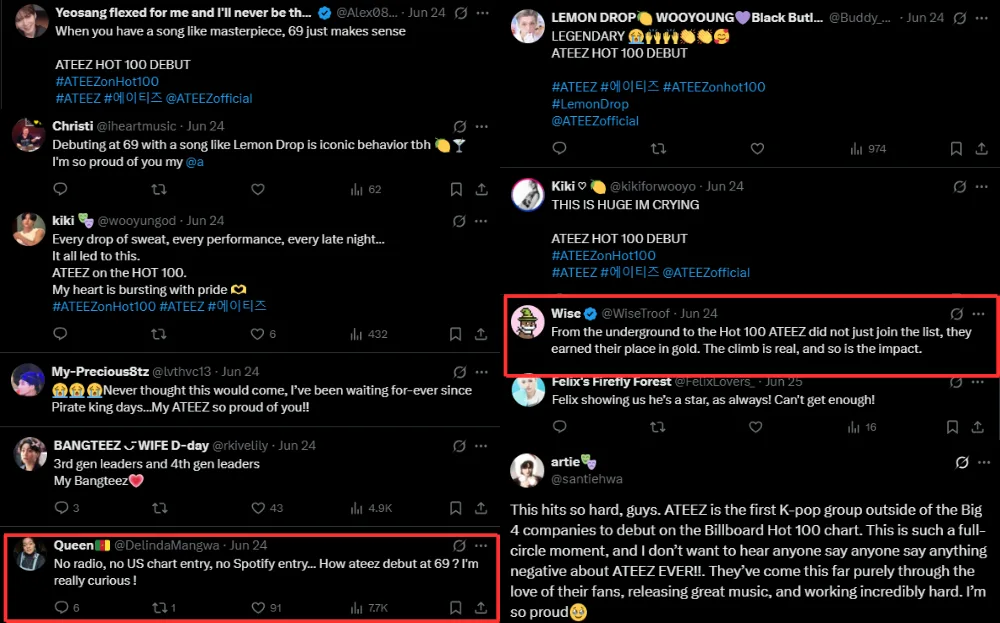Like BANGTEEZ tweet with 43 likes

pos(258,508)
